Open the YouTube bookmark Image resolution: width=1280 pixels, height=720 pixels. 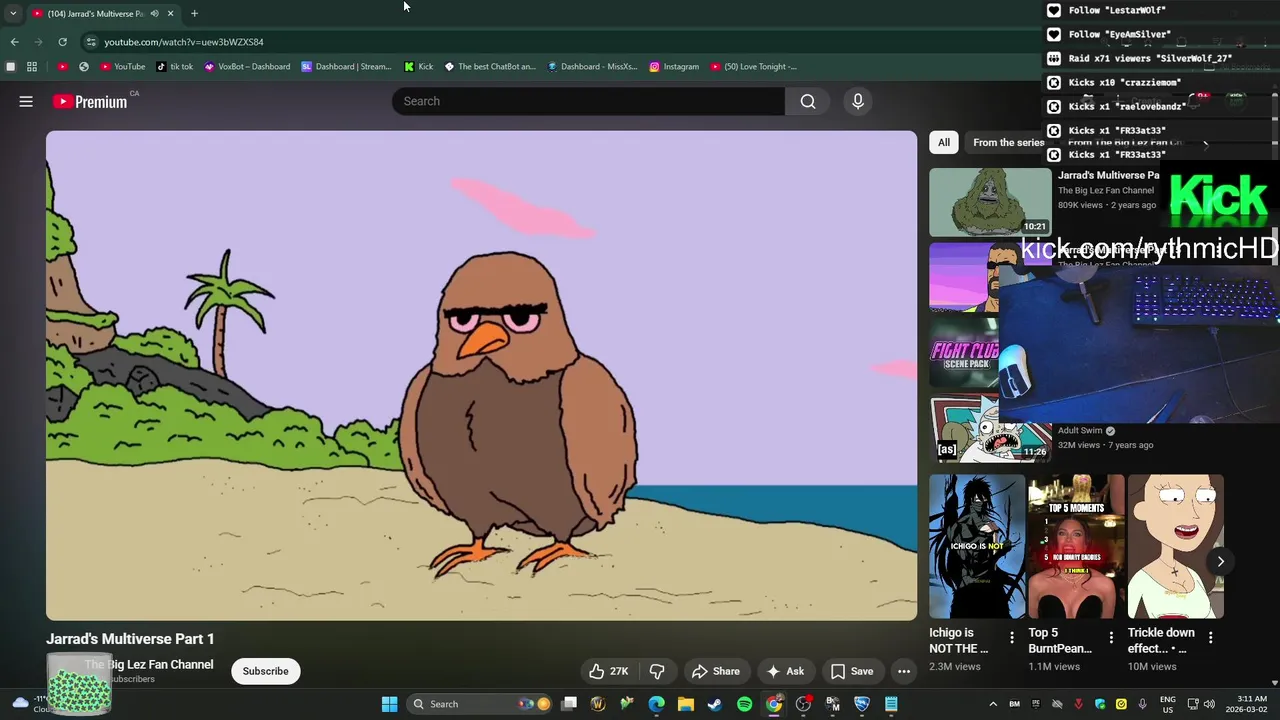122,67
